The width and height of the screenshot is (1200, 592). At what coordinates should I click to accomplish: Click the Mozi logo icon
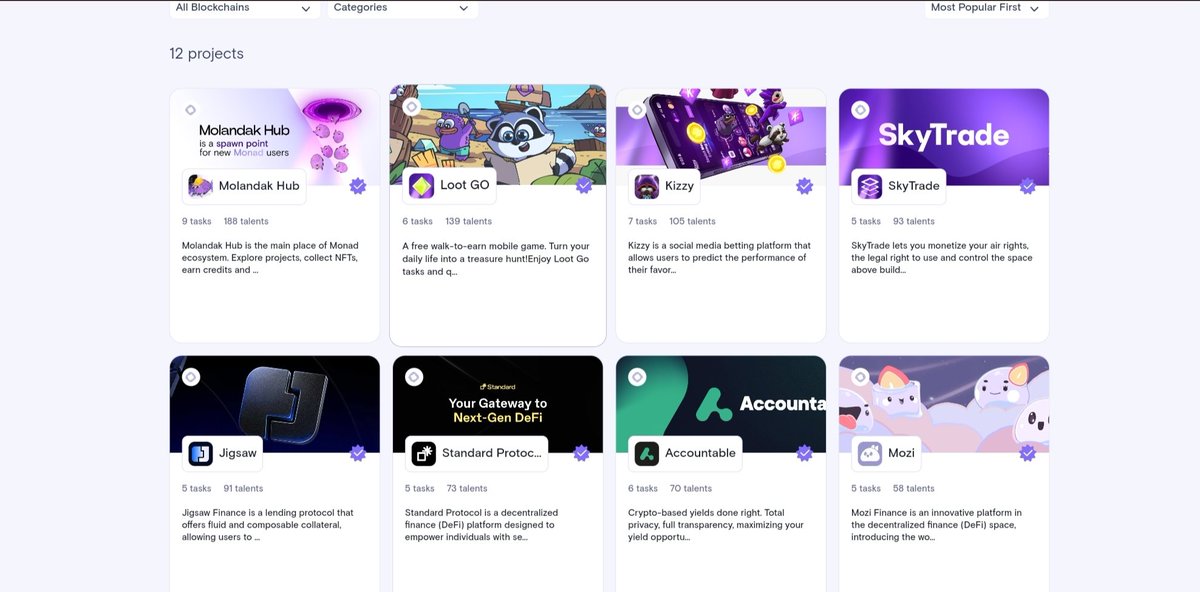[x=870, y=453]
